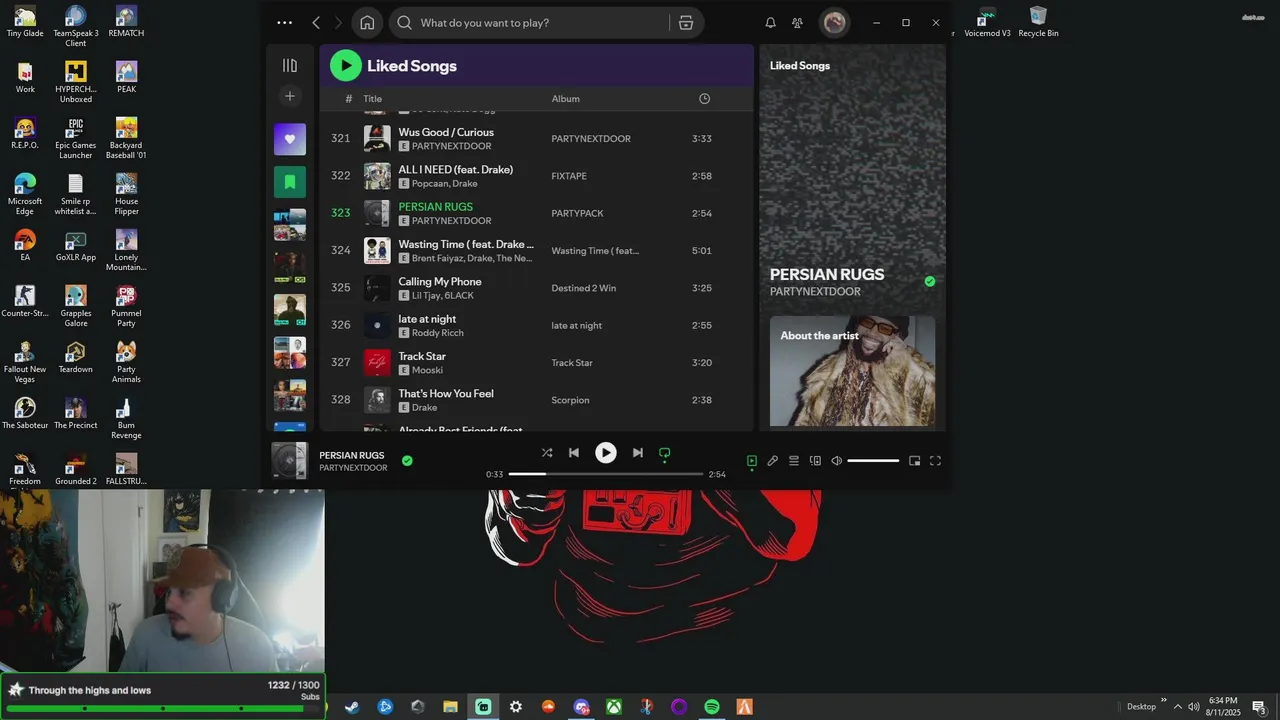The height and width of the screenshot is (720, 1280).
Task: Click the Wasting Time album cover thumbnail
Action: coord(377,251)
